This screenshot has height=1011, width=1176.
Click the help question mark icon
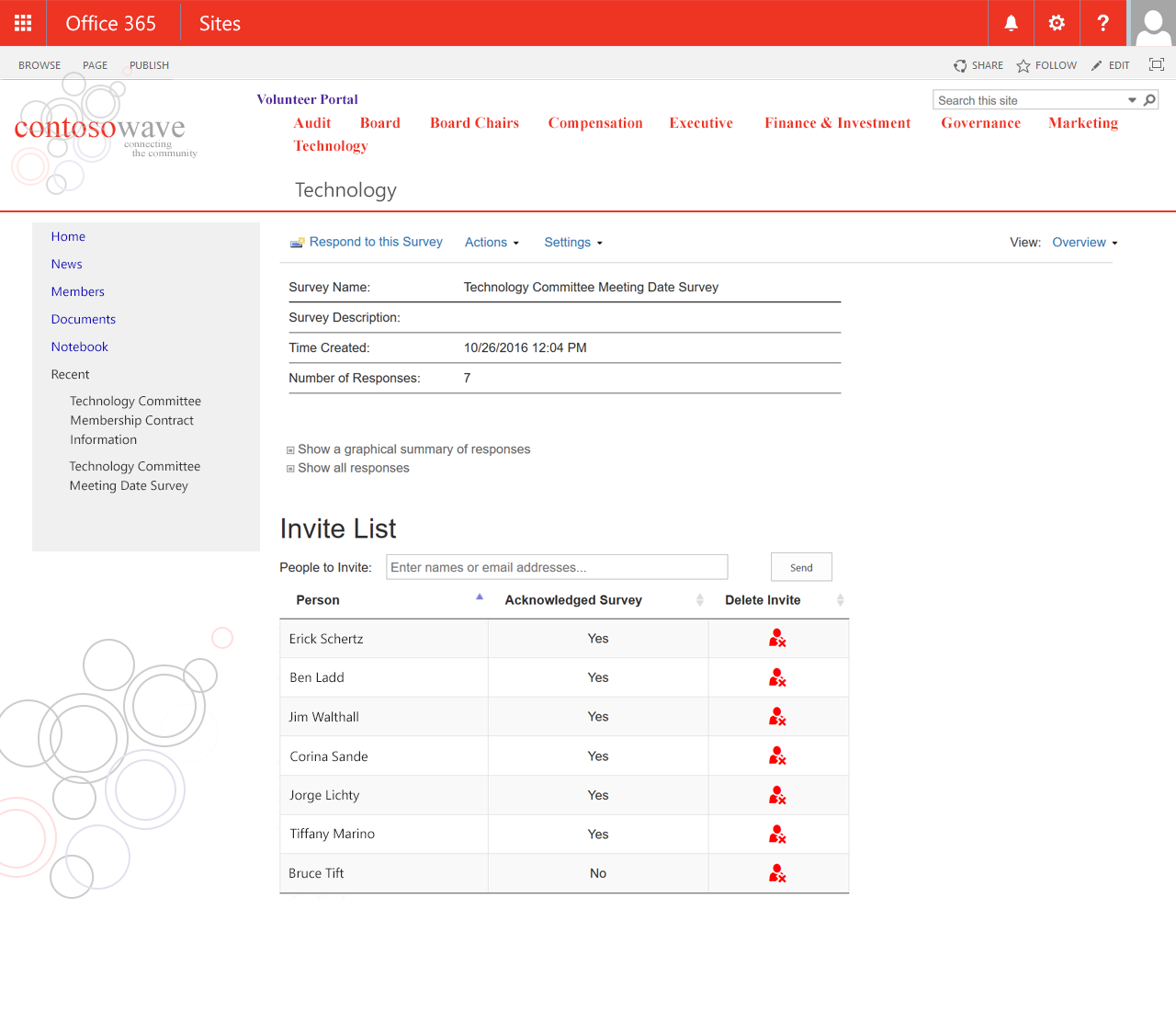point(1102,23)
